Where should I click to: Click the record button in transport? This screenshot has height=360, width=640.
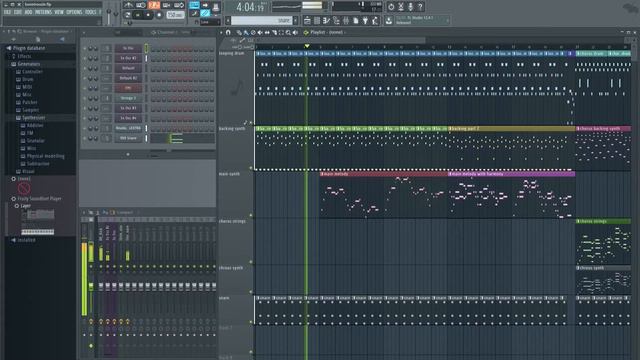coord(159,15)
